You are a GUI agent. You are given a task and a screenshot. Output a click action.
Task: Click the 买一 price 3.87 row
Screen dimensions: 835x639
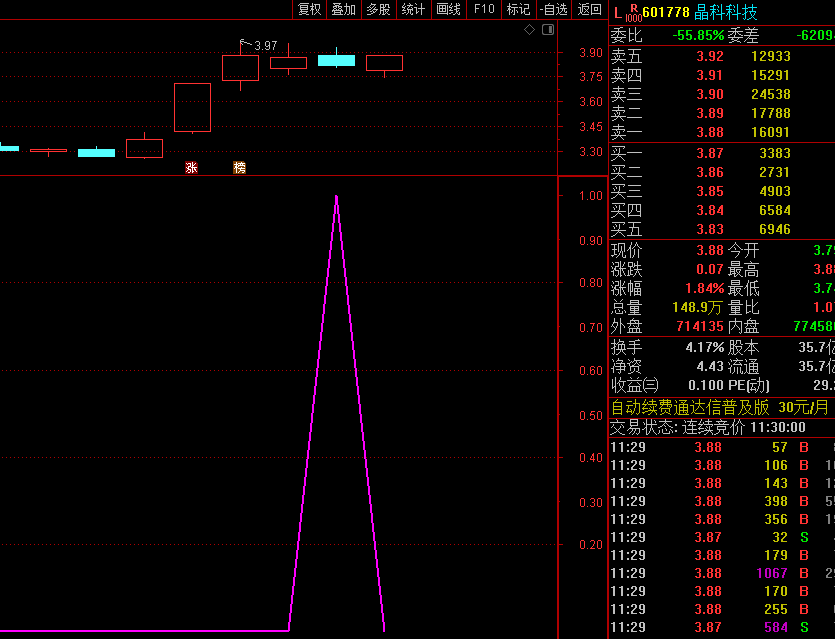[709, 153]
